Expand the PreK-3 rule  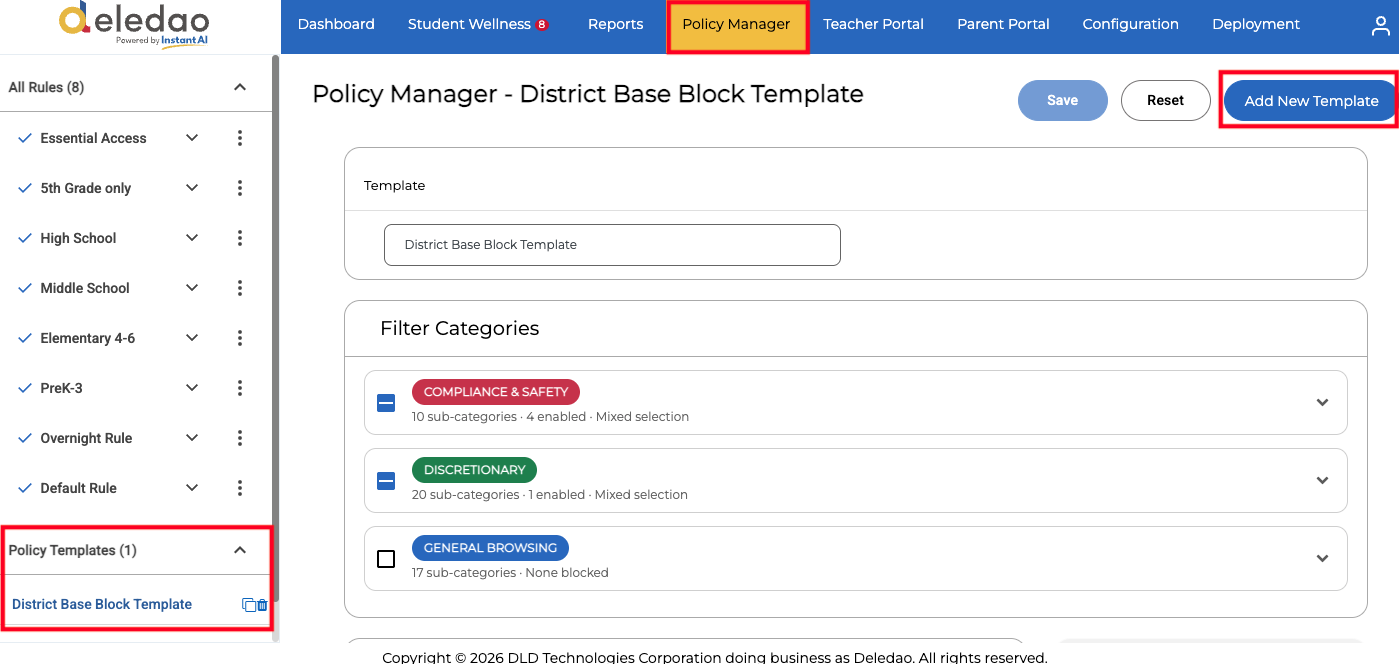coord(192,388)
